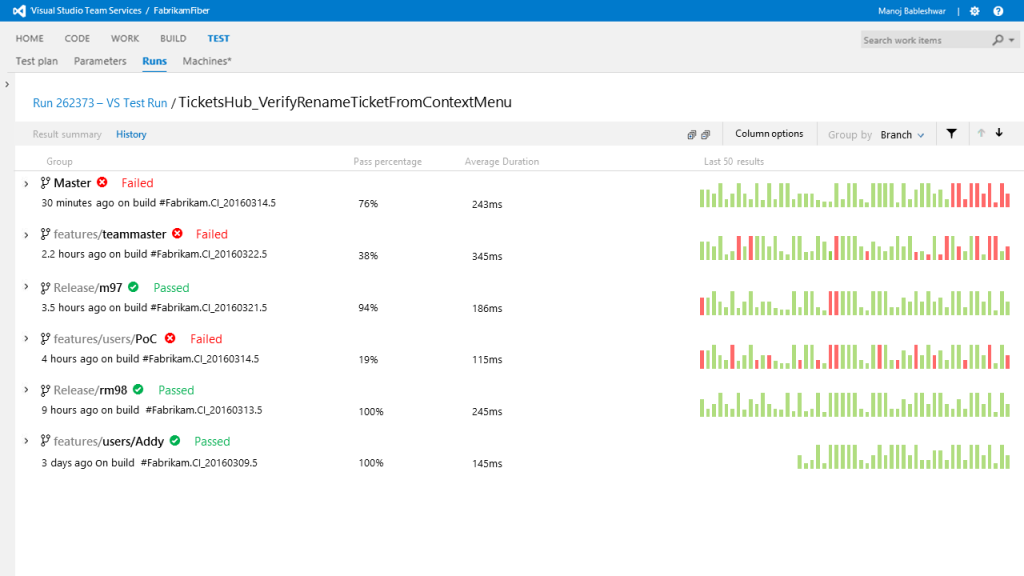Open Run 262373 – VS Test Run link
The width and height of the screenshot is (1024, 576).
pos(100,103)
